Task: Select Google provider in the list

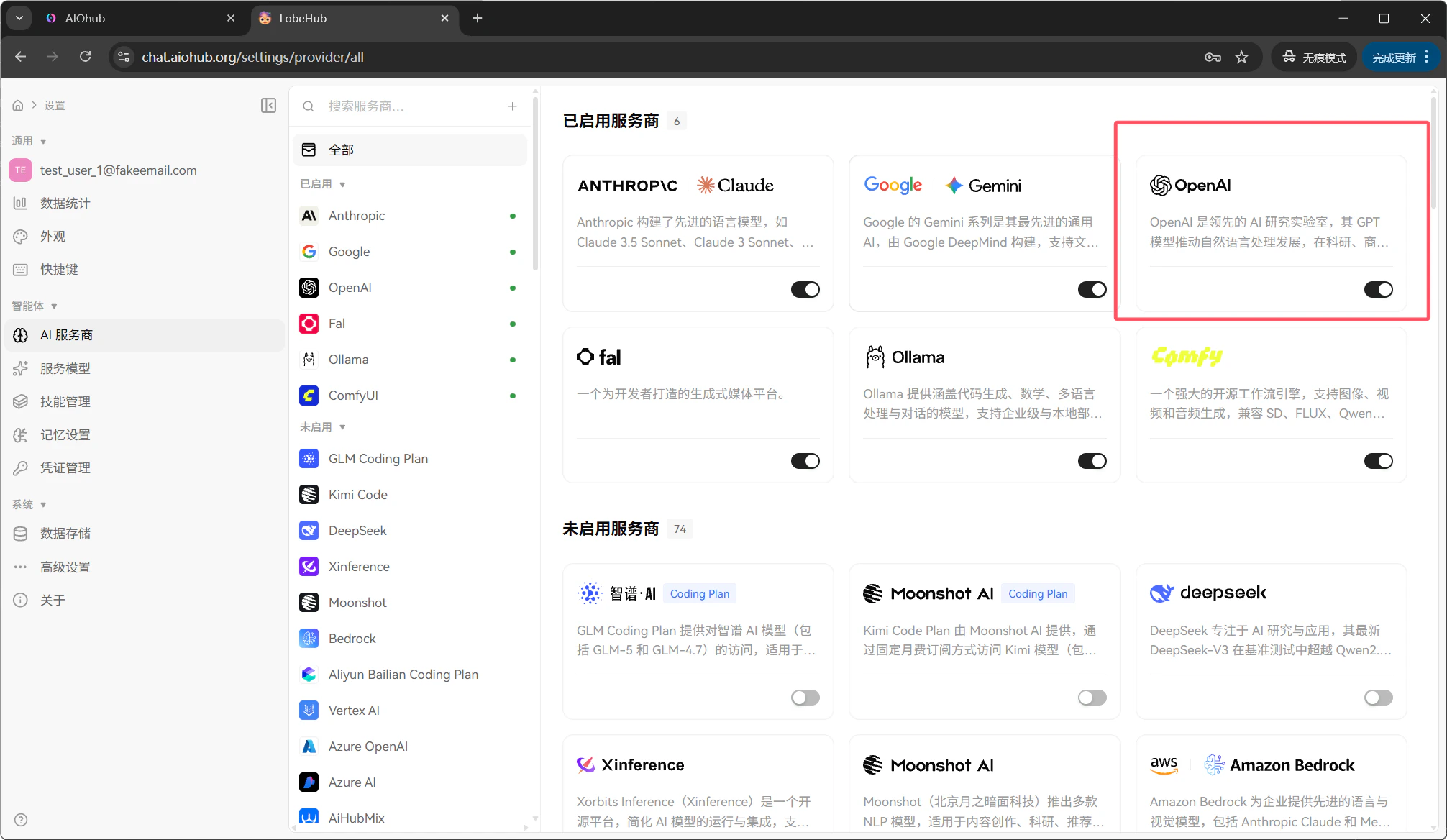Action: [410, 252]
